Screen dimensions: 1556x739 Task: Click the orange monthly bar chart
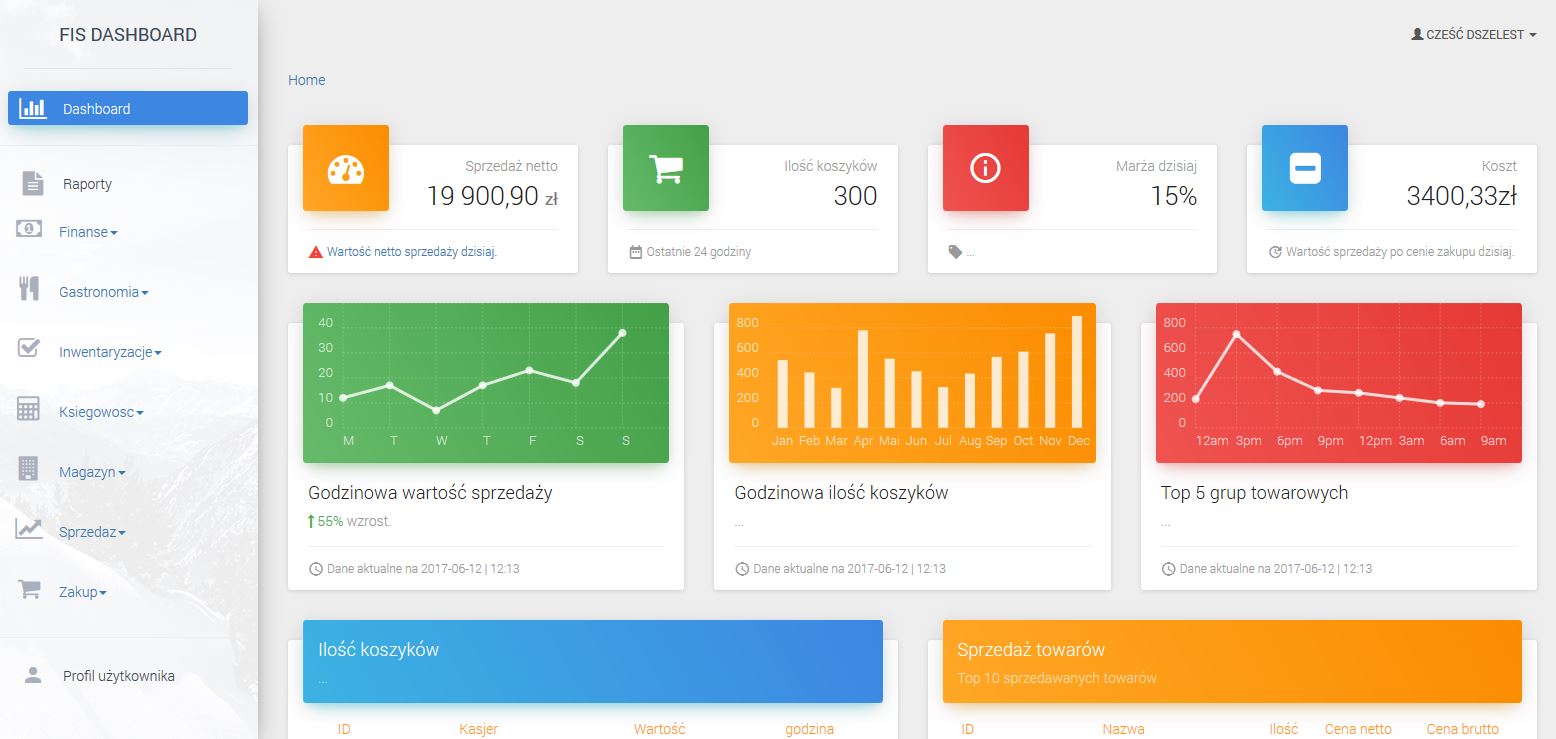coord(912,382)
